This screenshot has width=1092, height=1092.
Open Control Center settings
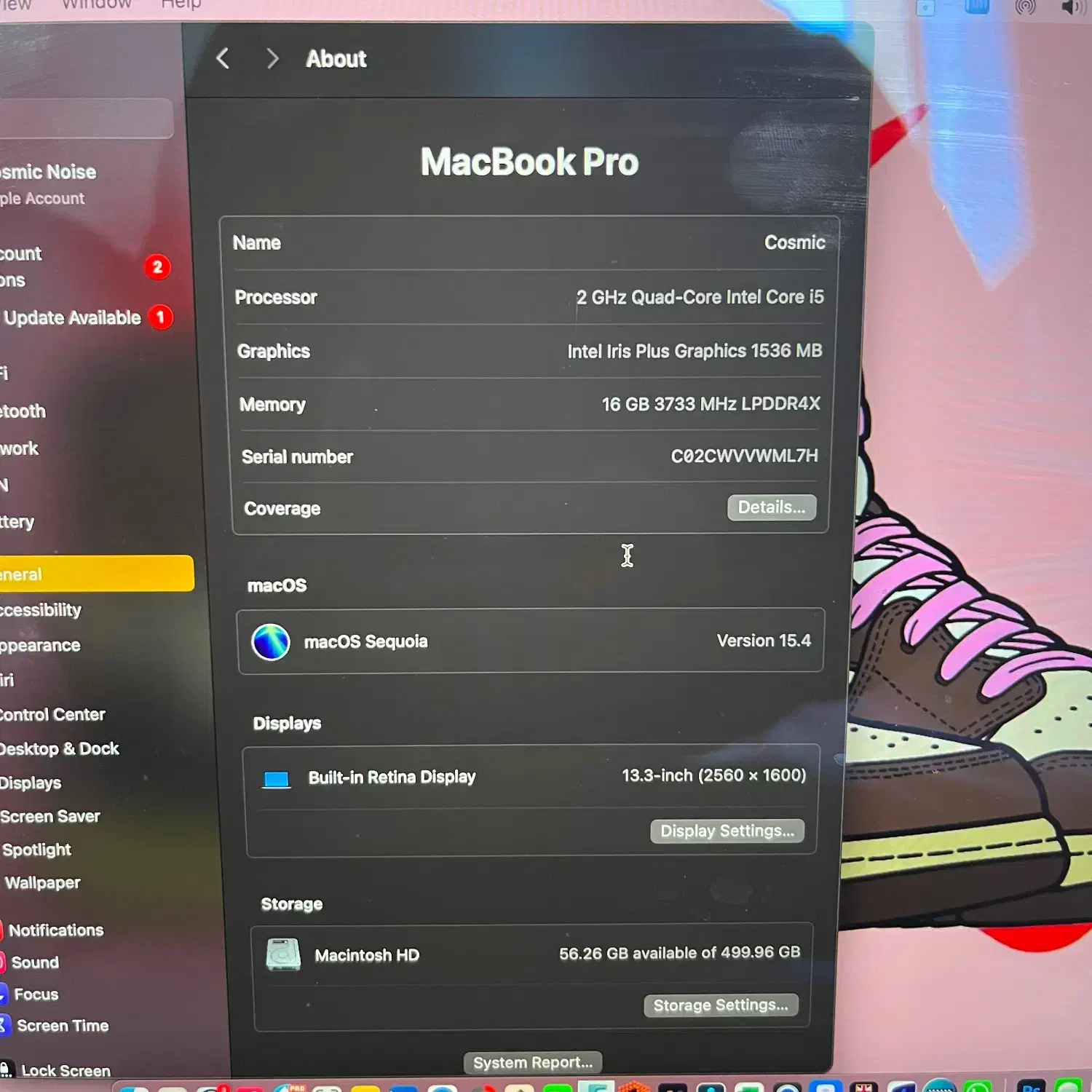[x=53, y=714]
